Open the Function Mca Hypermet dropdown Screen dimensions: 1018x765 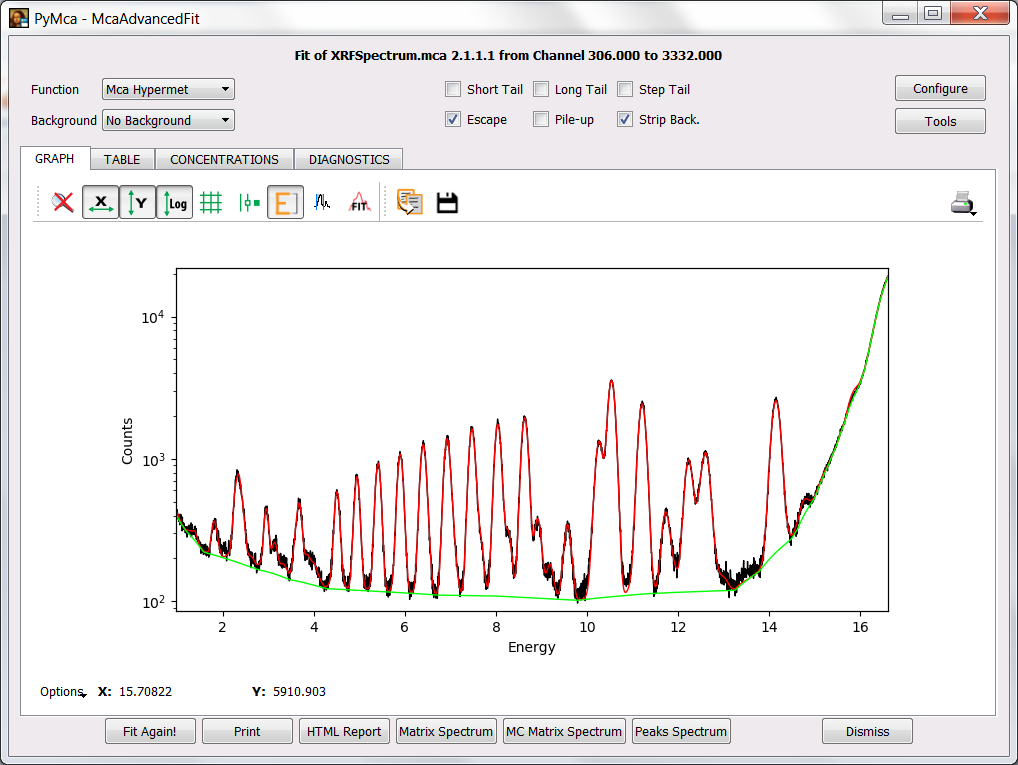click(168, 89)
